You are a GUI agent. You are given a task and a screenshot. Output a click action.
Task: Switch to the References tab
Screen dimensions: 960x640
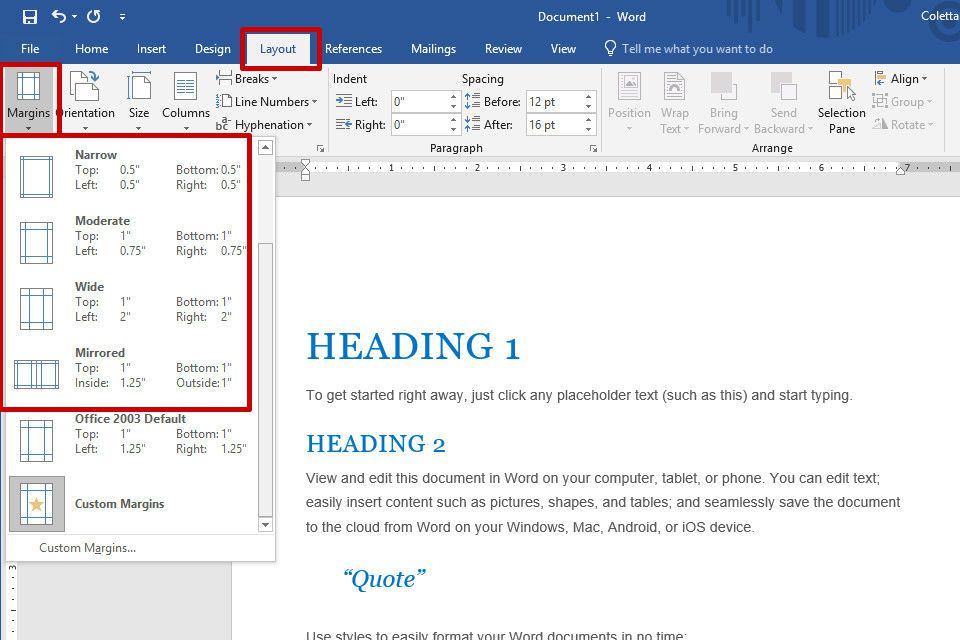pos(353,49)
